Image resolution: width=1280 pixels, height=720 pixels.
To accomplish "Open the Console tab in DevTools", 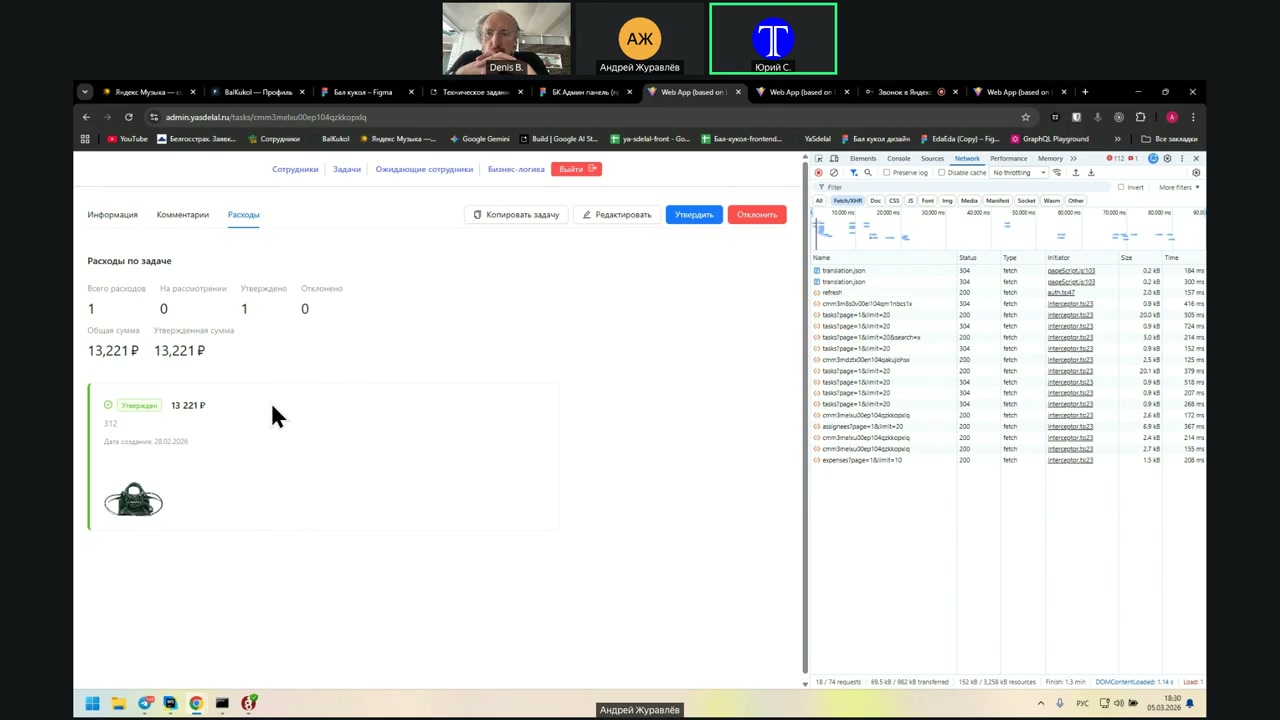I will pos(898,159).
